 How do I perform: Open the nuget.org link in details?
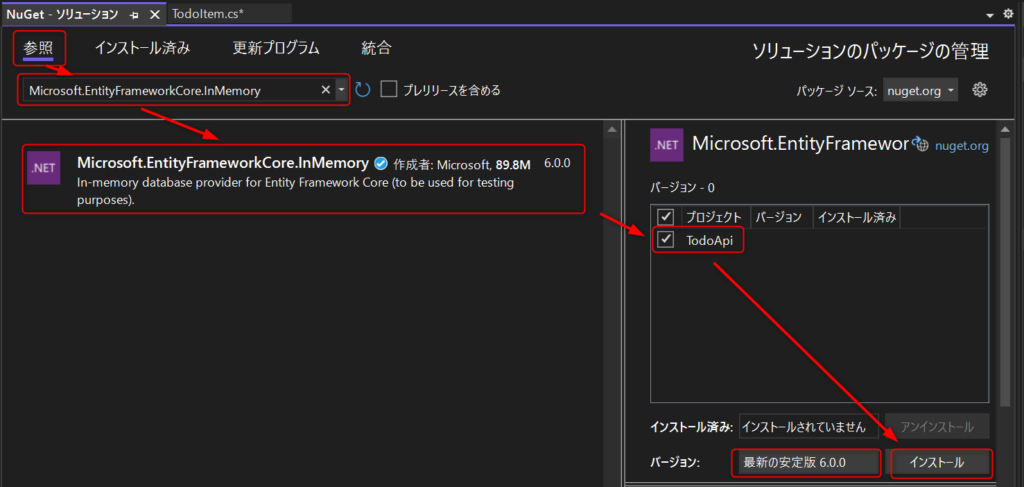(962, 146)
